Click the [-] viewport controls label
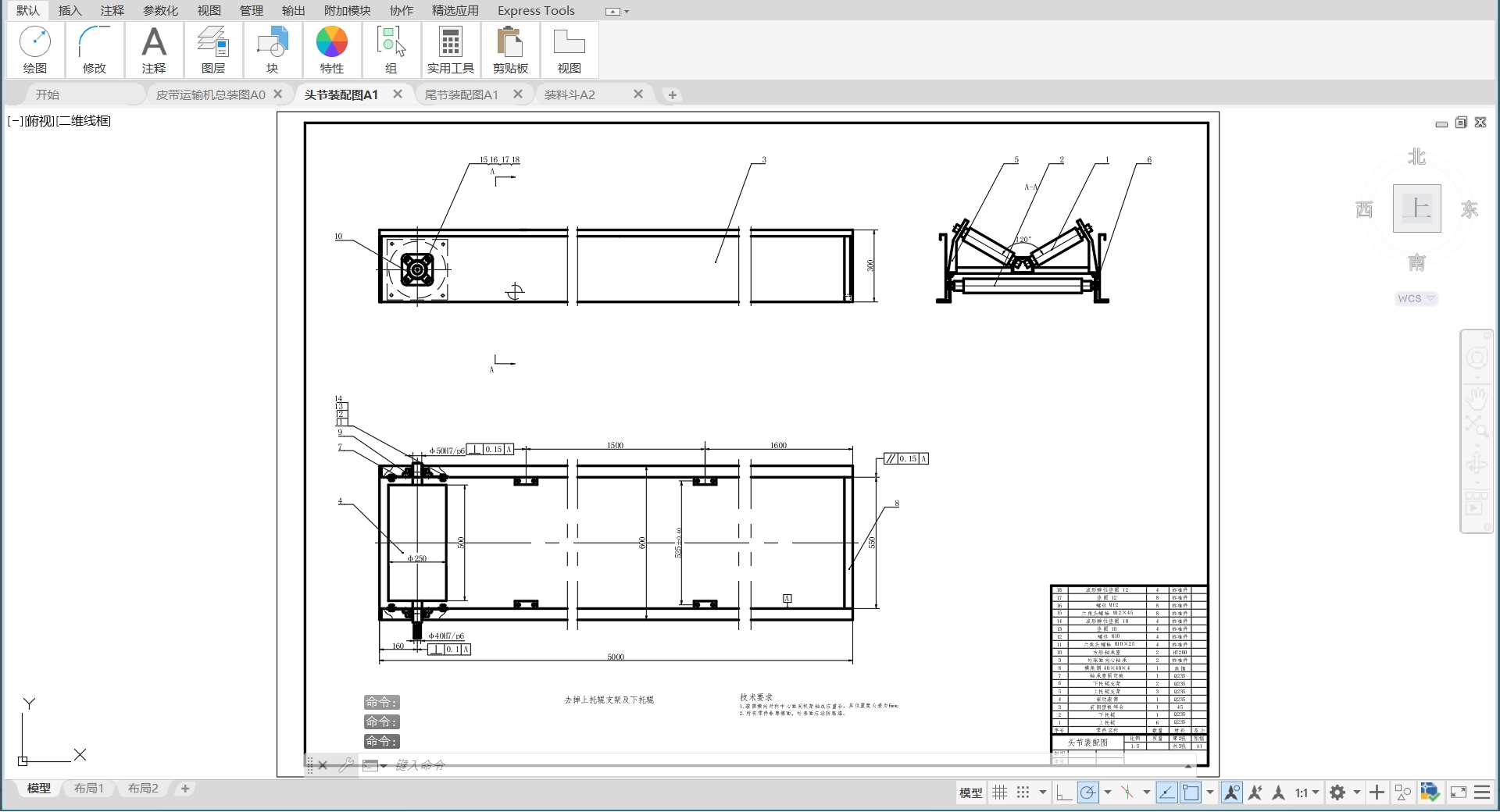 [x=15, y=121]
